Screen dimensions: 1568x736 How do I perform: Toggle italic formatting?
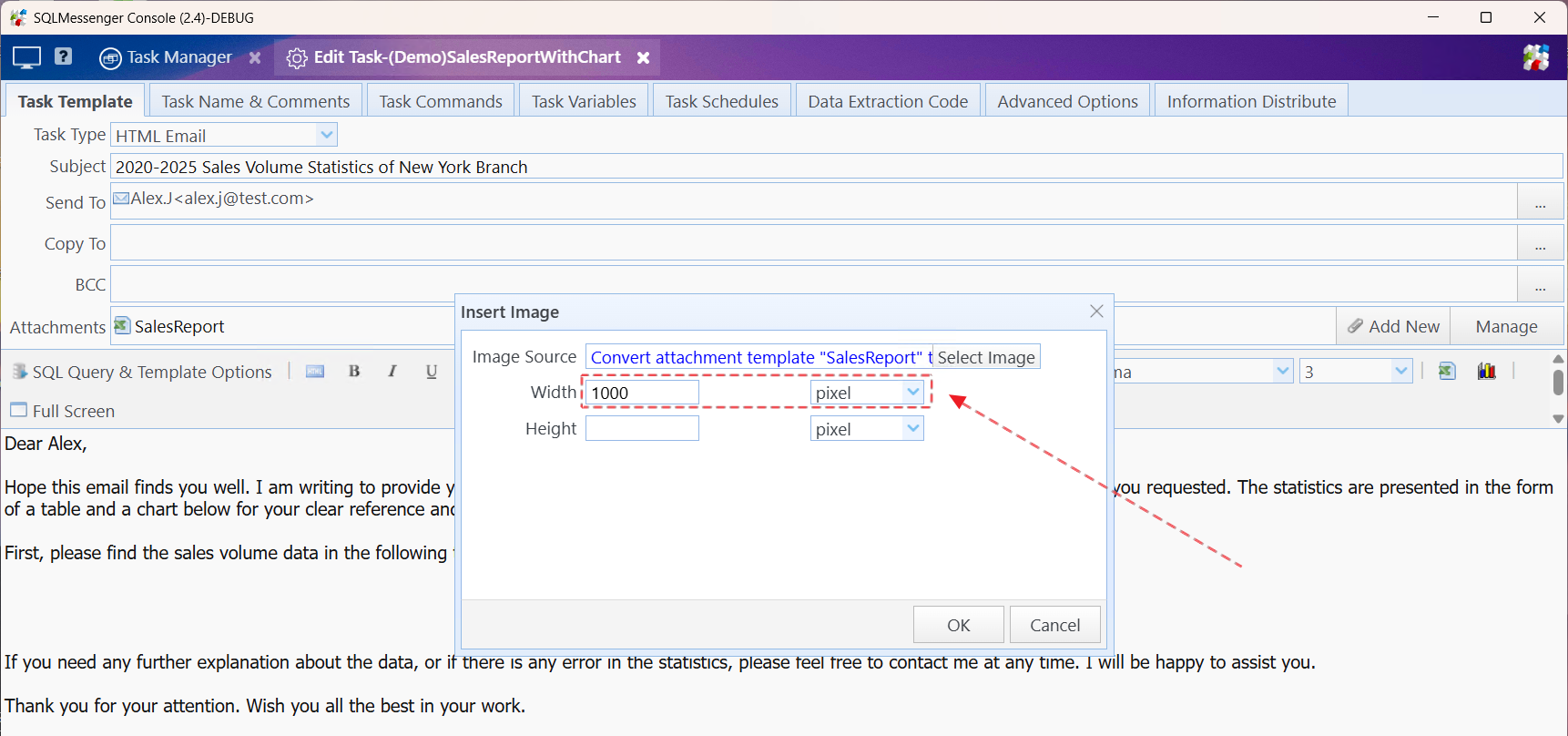(392, 372)
